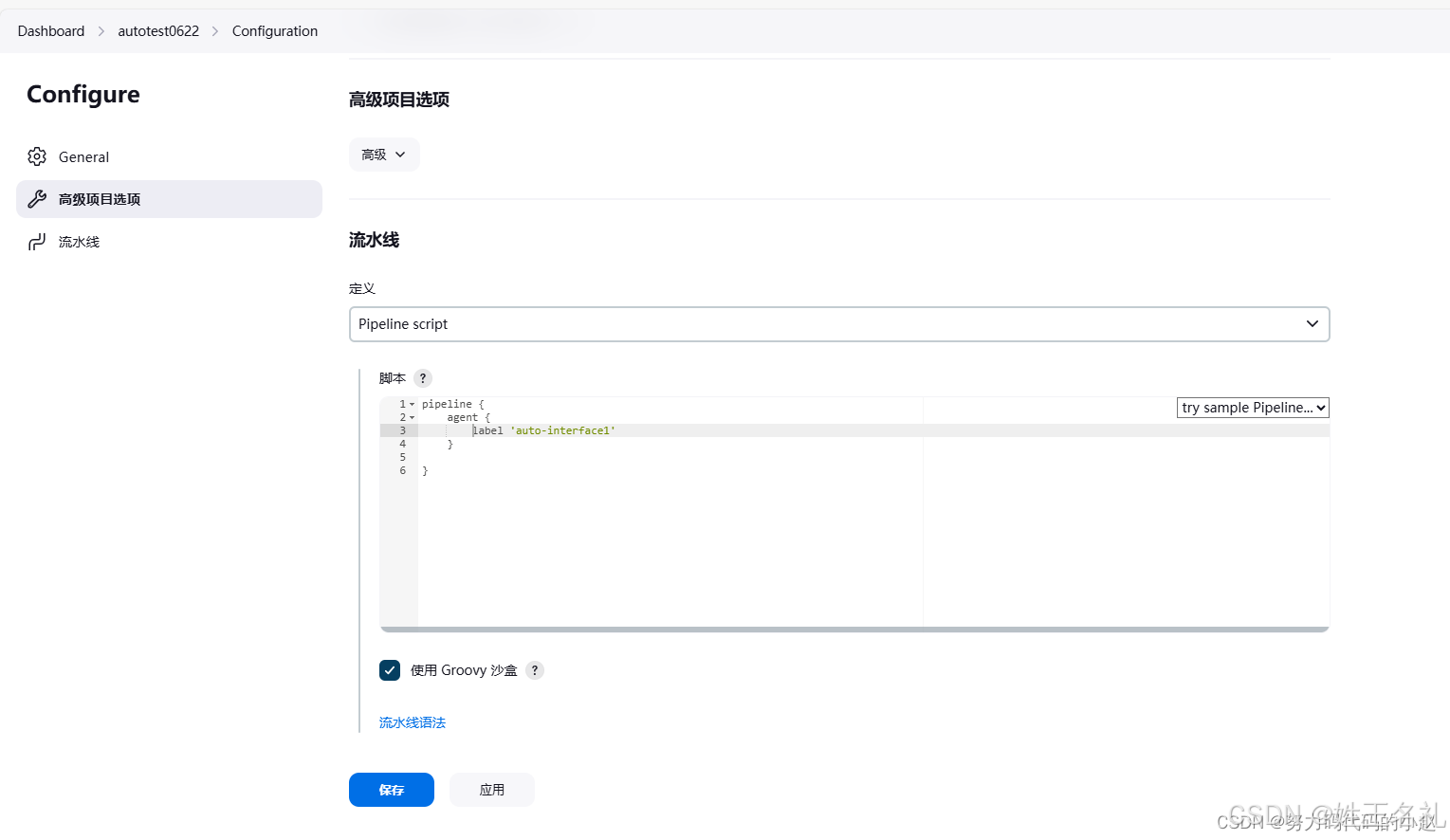Select 流水线 section in sidebar
Image resolution: width=1450 pixels, height=840 pixels.
(x=169, y=242)
